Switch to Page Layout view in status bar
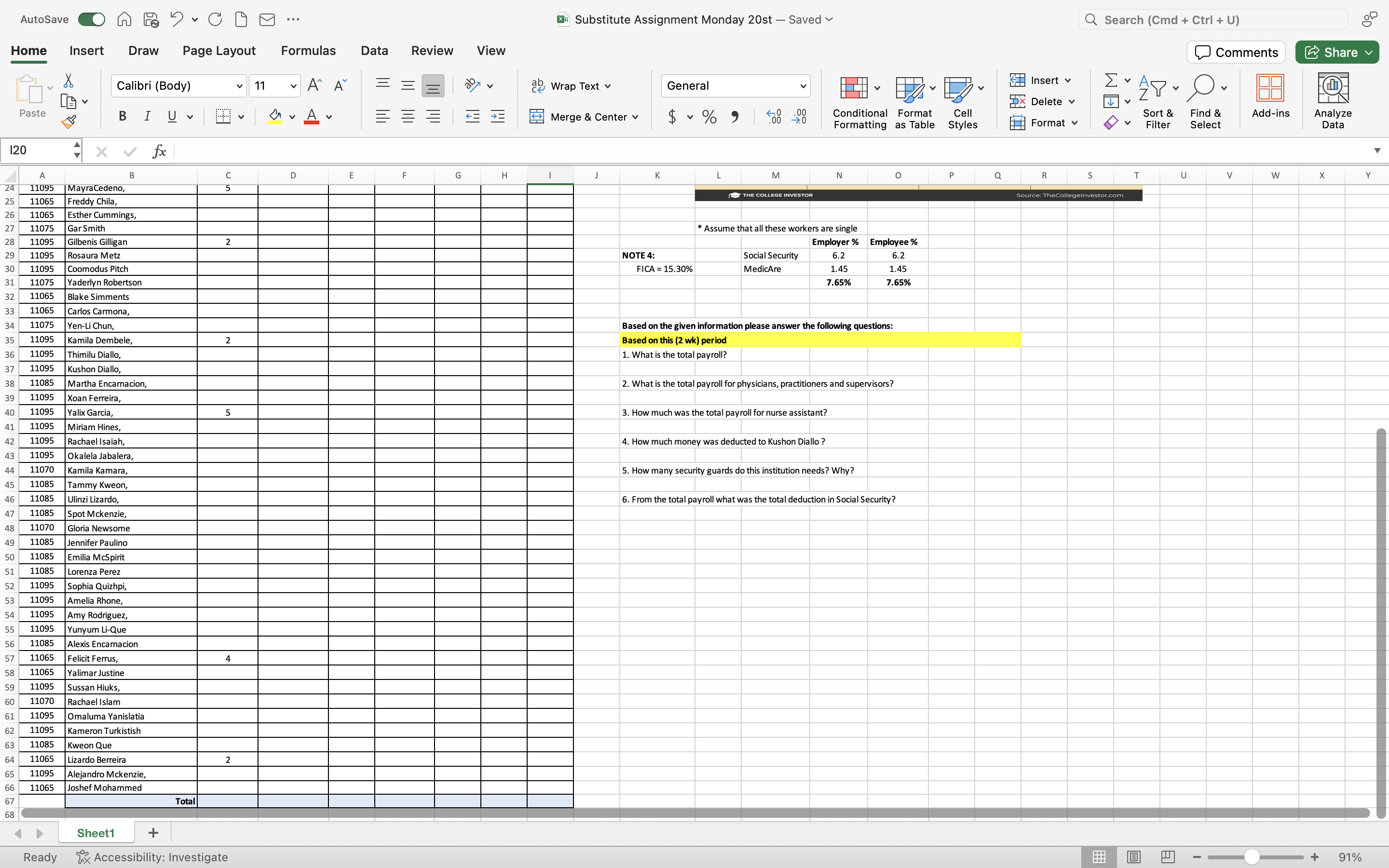Screen dimensions: 1389x868 pos(1133,856)
